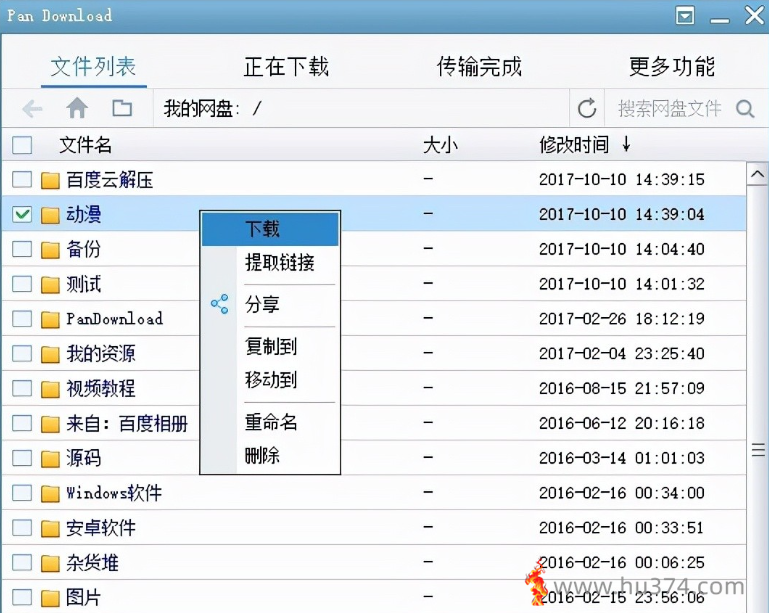Image resolution: width=769 pixels, height=613 pixels.
Task: Sort by the 大小 column header
Action: (440, 145)
